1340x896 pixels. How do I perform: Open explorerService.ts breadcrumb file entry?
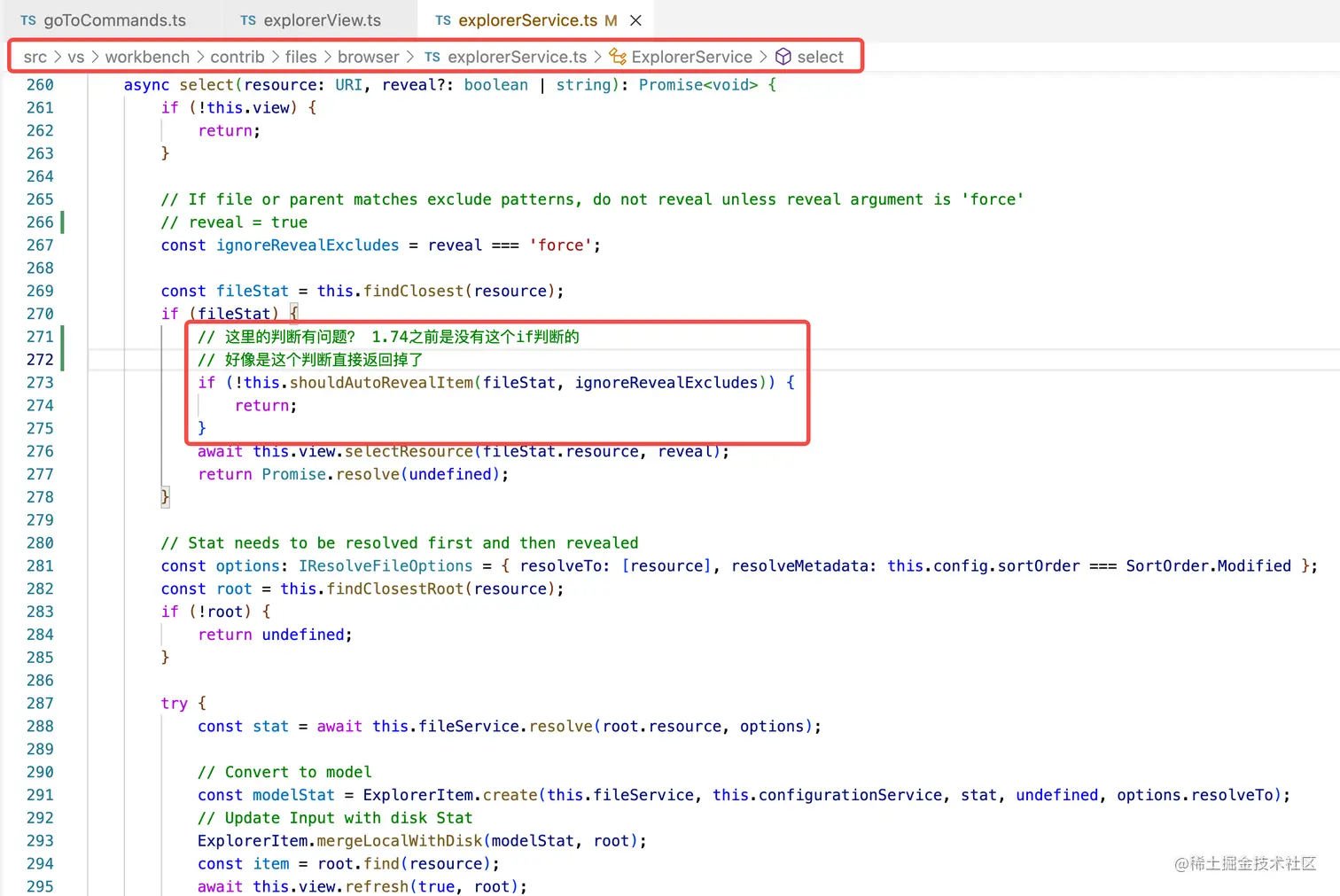pyautogui.click(x=518, y=57)
